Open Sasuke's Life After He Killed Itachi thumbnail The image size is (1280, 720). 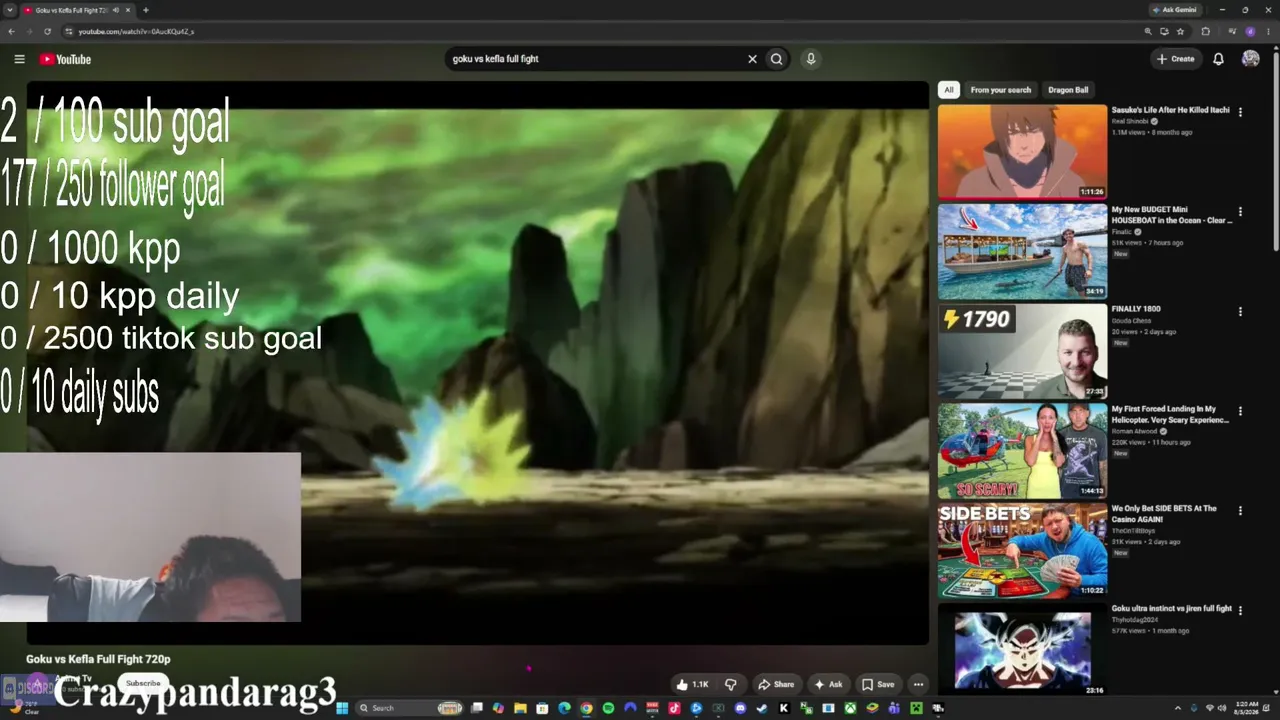[x=1022, y=152]
